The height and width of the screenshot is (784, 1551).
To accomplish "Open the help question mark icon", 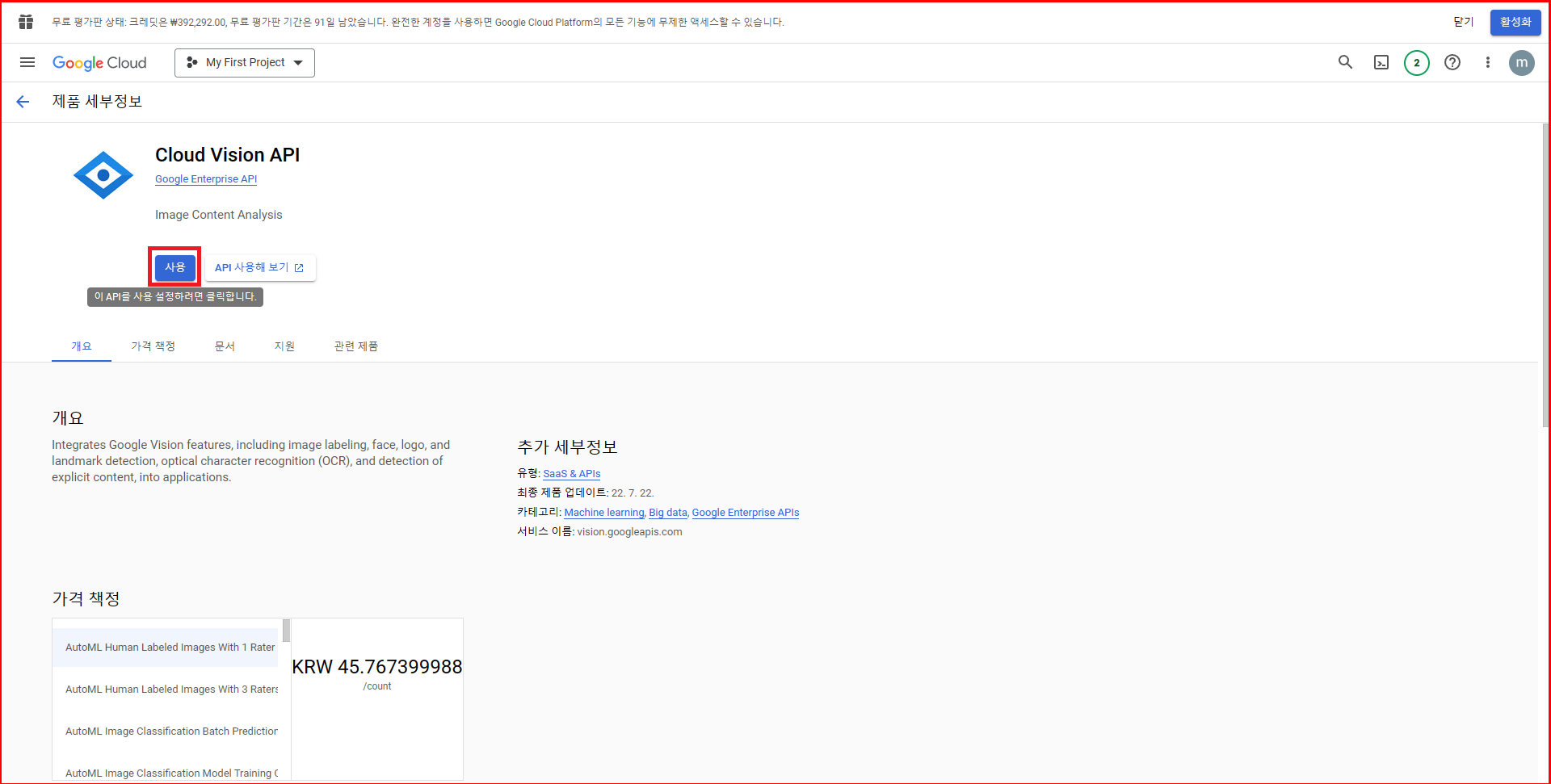I will [x=1452, y=62].
